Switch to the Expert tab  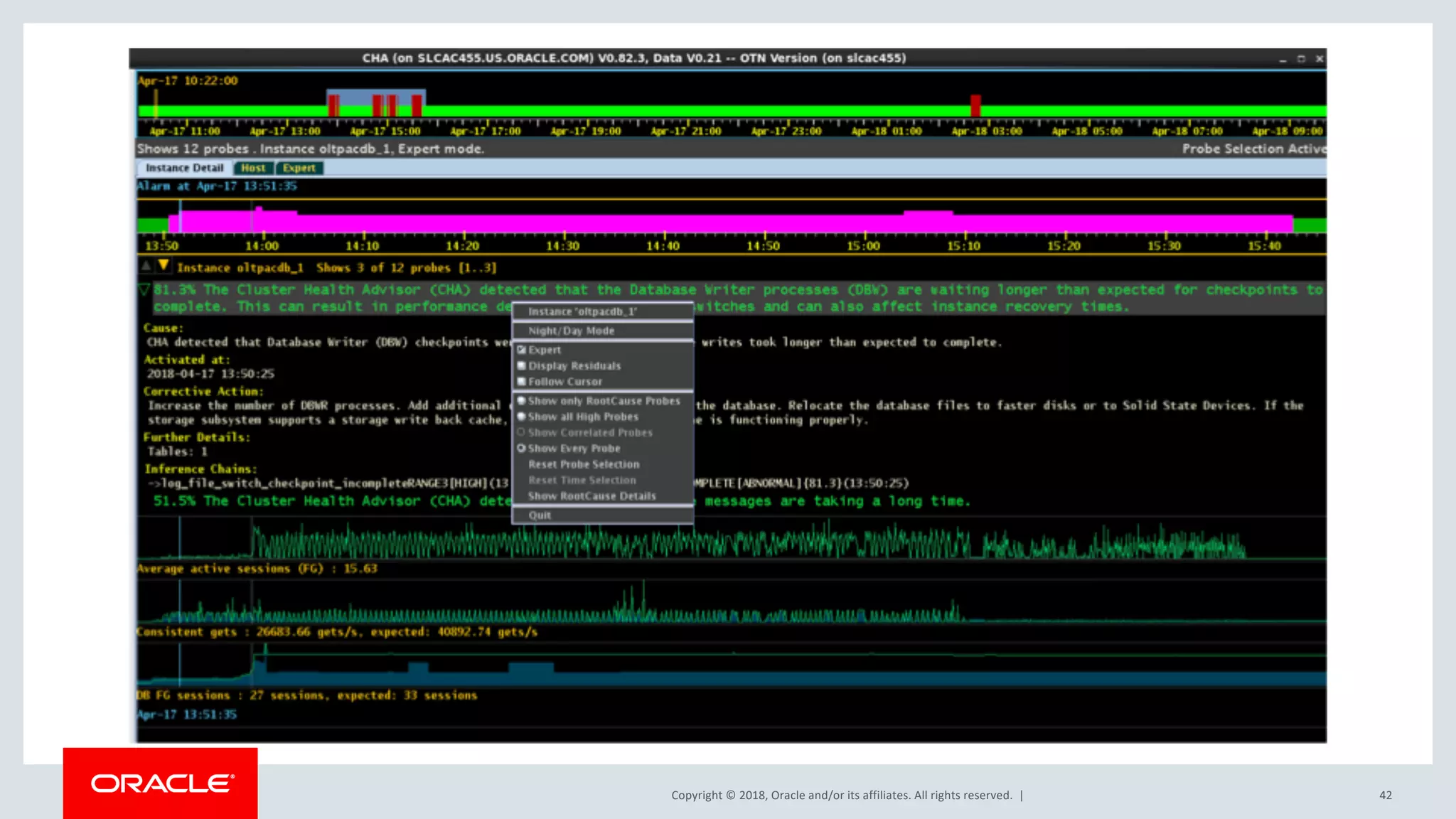click(x=299, y=168)
